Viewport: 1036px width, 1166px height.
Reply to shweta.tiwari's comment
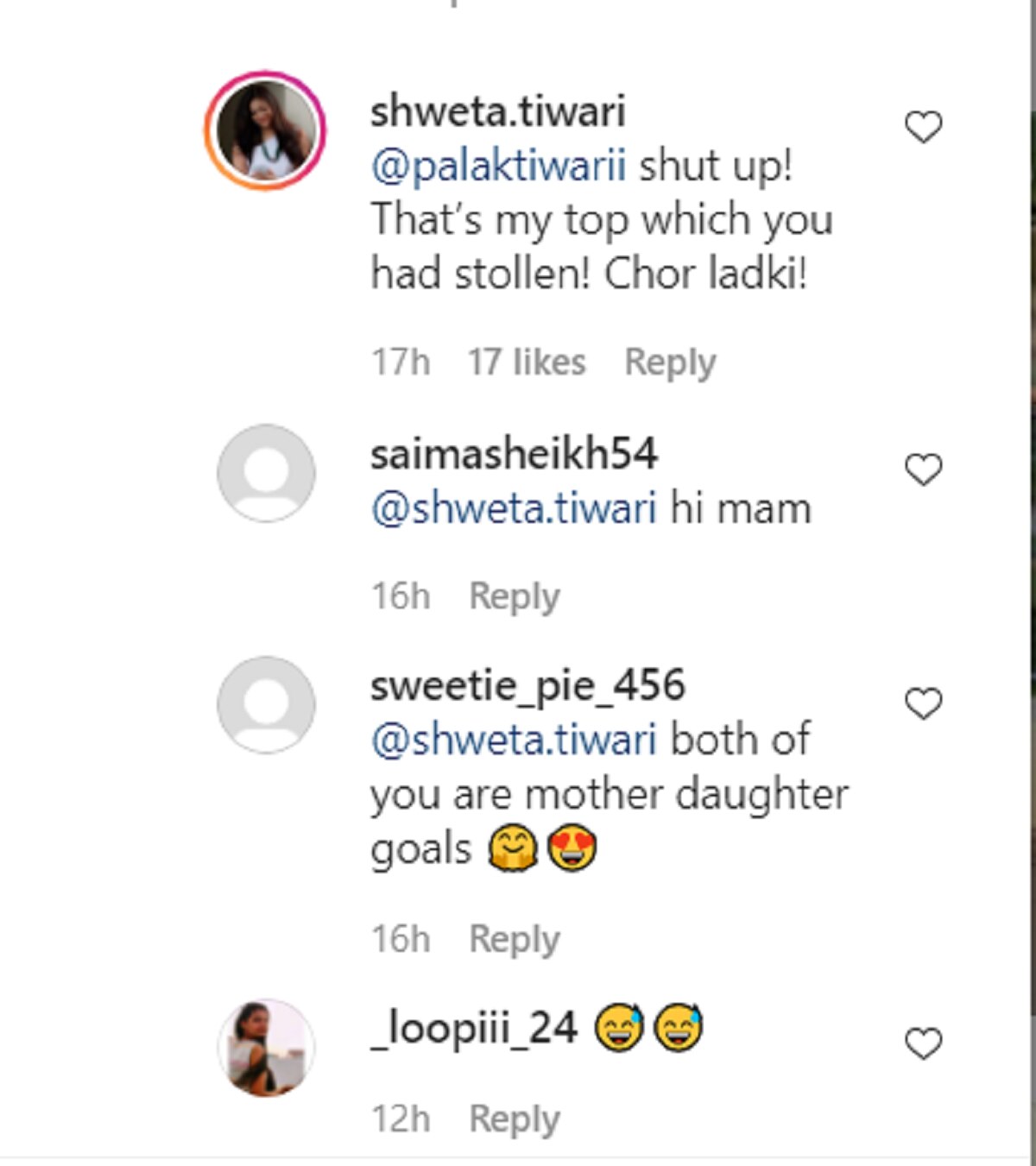pos(670,362)
